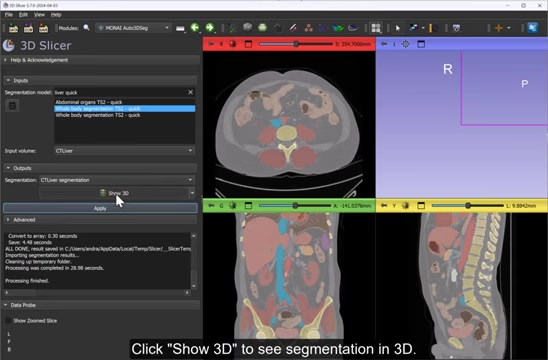Select Whole body segmentation TS2 - quick

point(124,115)
